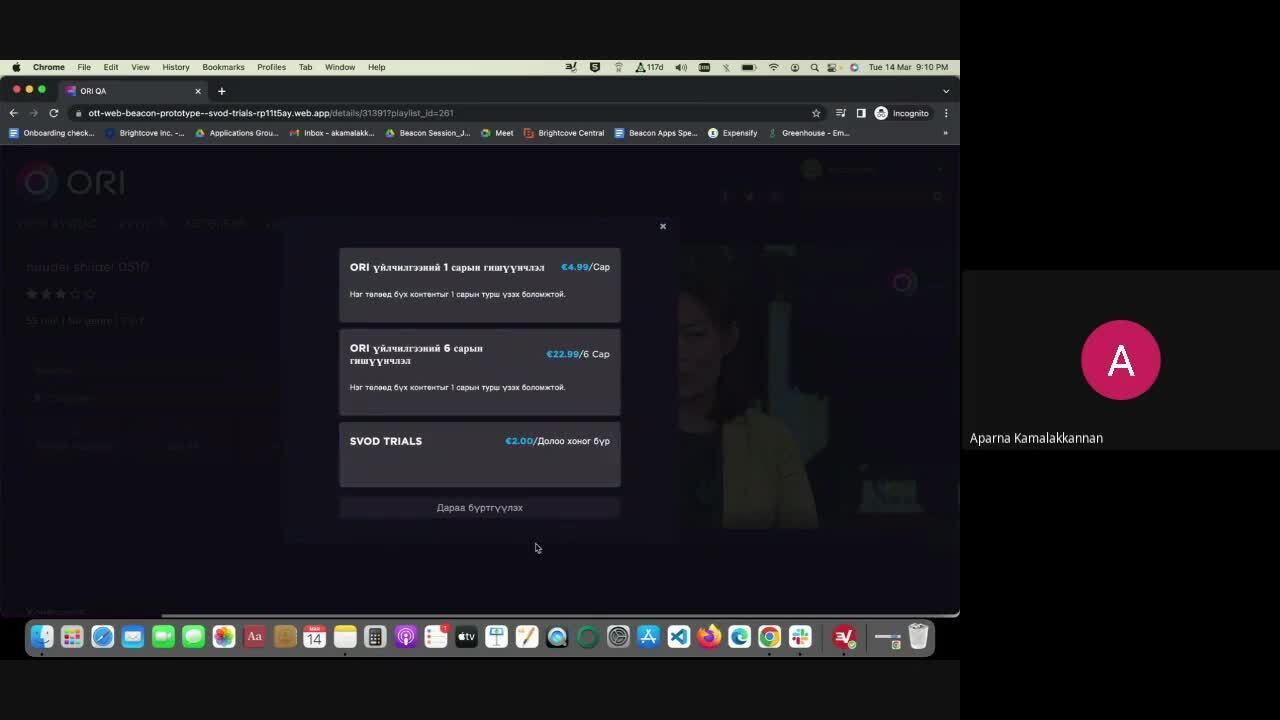Open the Apple menu

tap(16, 67)
